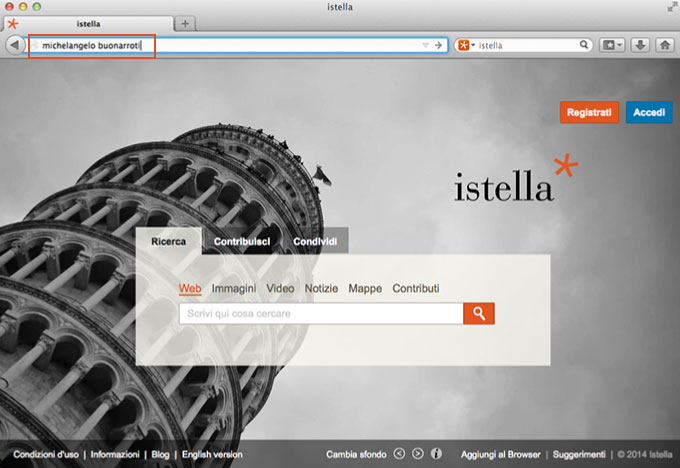Click the blue Accedi button

(649, 112)
